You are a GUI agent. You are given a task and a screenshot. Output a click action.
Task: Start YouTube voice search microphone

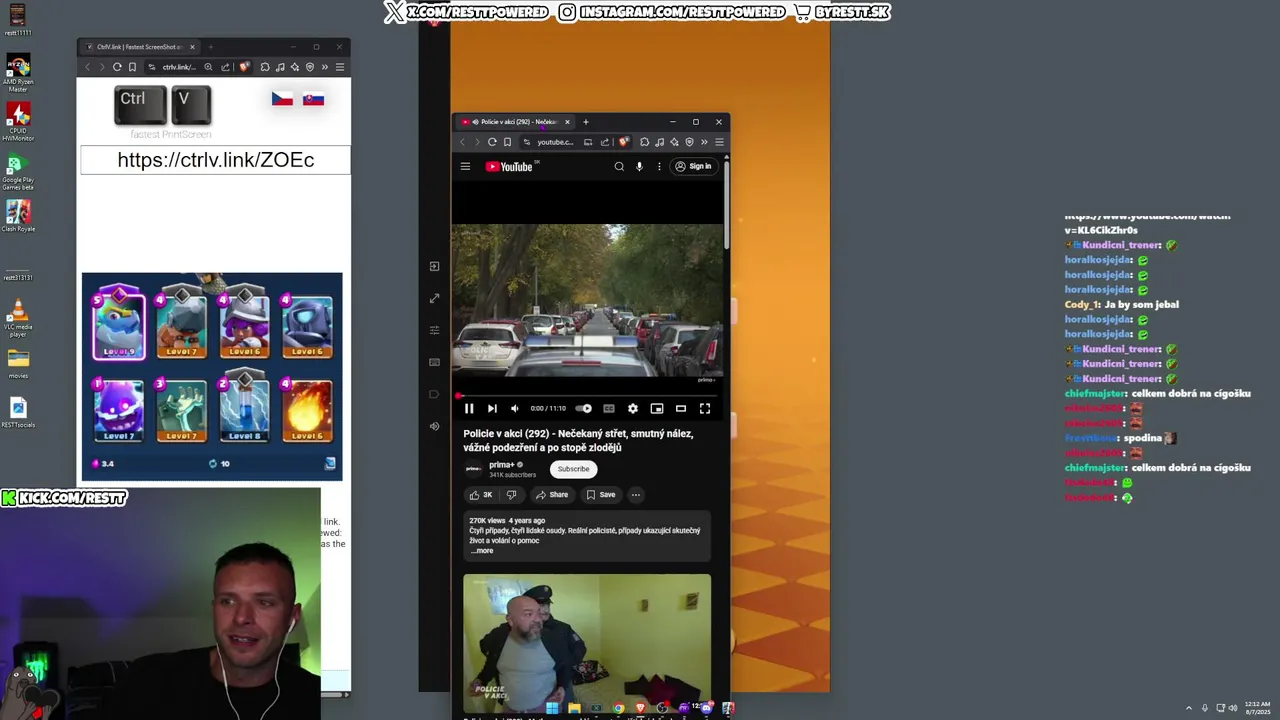point(639,167)
